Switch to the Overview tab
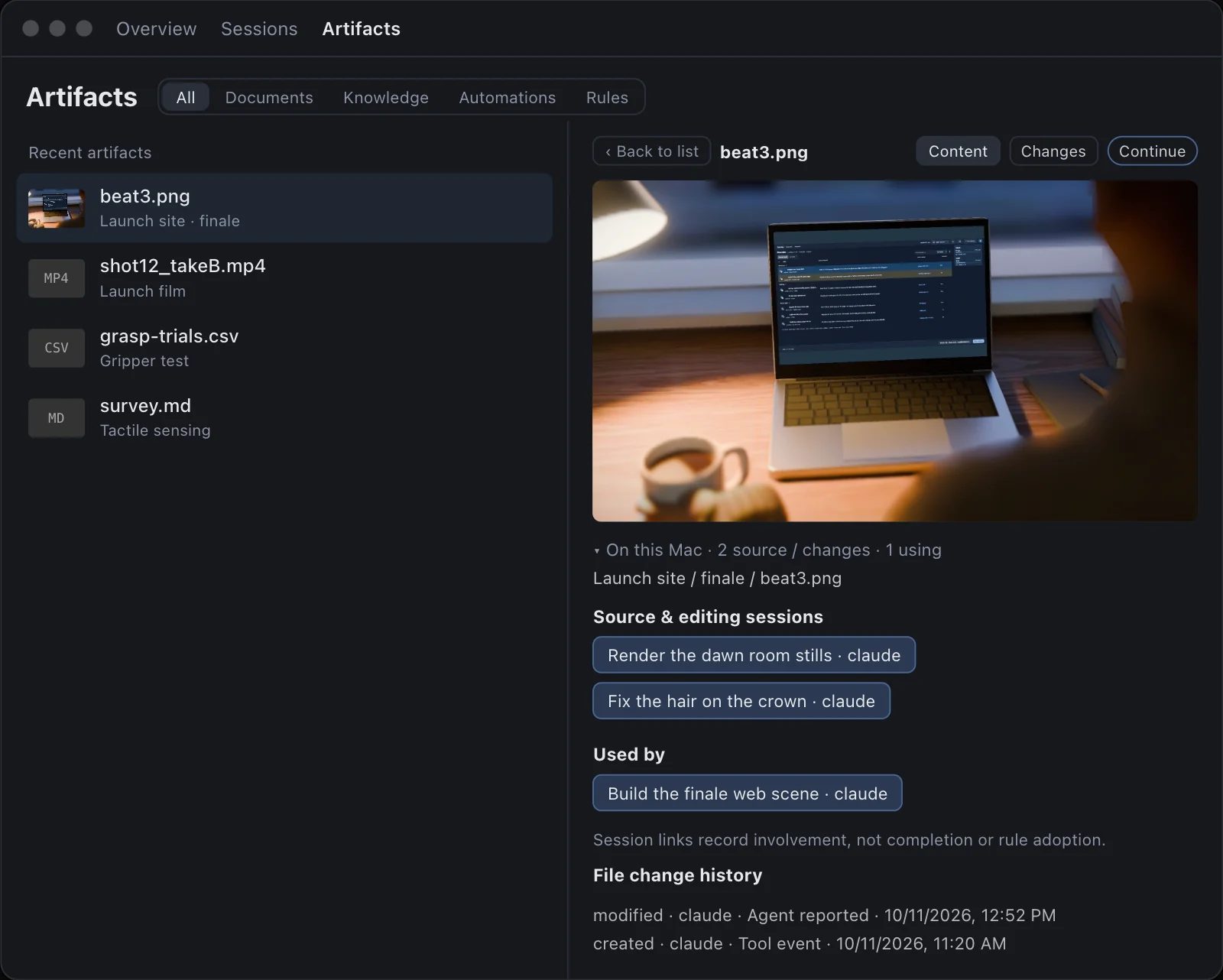Screen dimensions: 1223x980 [157, 29]
